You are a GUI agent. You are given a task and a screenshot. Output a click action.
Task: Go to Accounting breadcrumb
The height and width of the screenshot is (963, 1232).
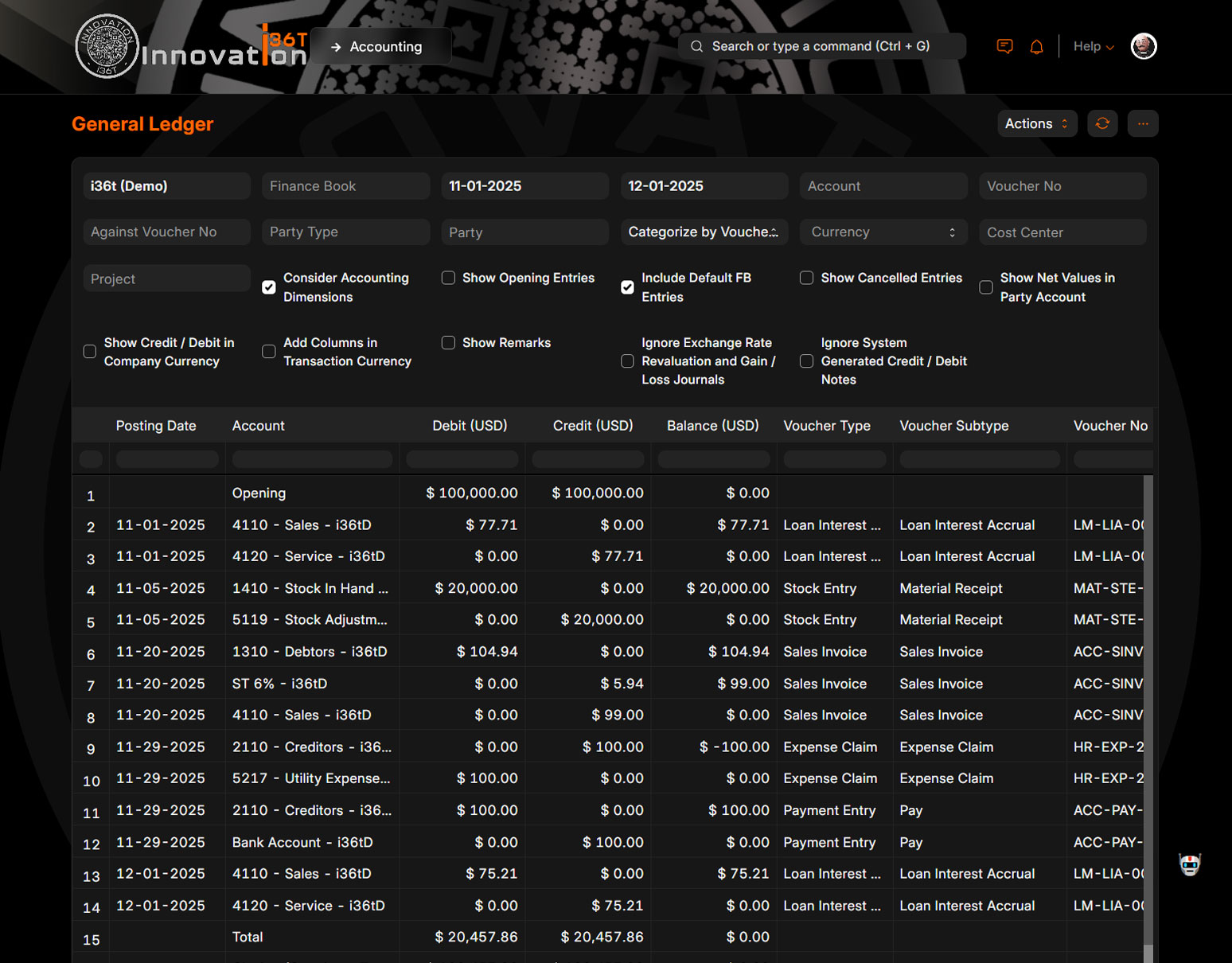[385, 47]
